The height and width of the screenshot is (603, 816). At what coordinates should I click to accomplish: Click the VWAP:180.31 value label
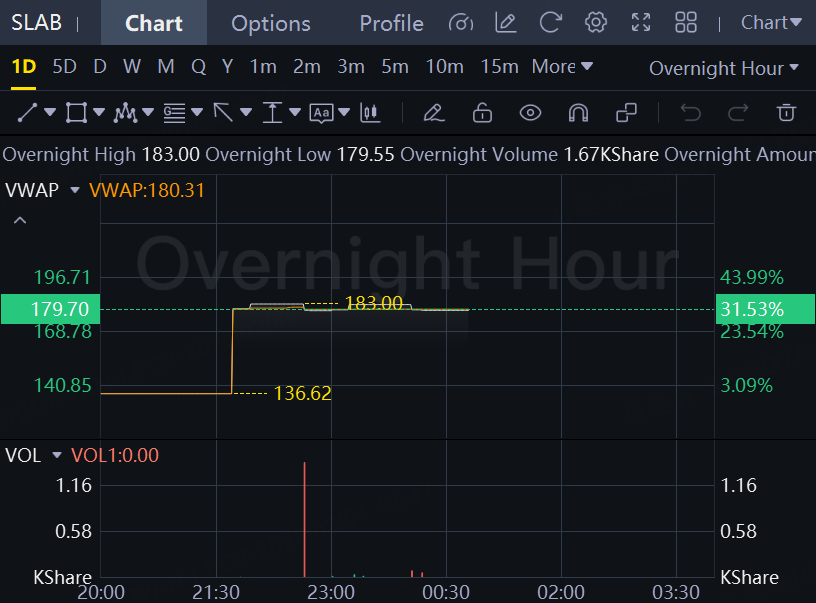(147, 190)
